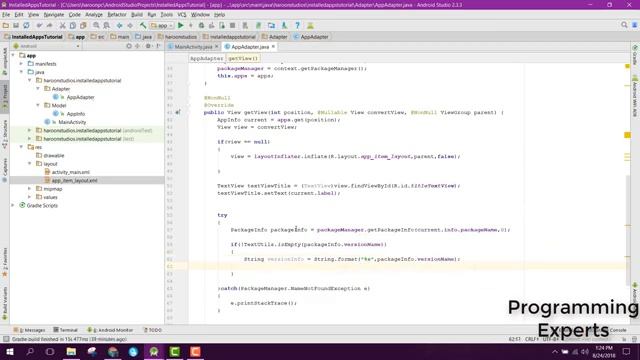Open the app run configuration dropdown
The image size is (640, 360).
(x=162, y=25)
